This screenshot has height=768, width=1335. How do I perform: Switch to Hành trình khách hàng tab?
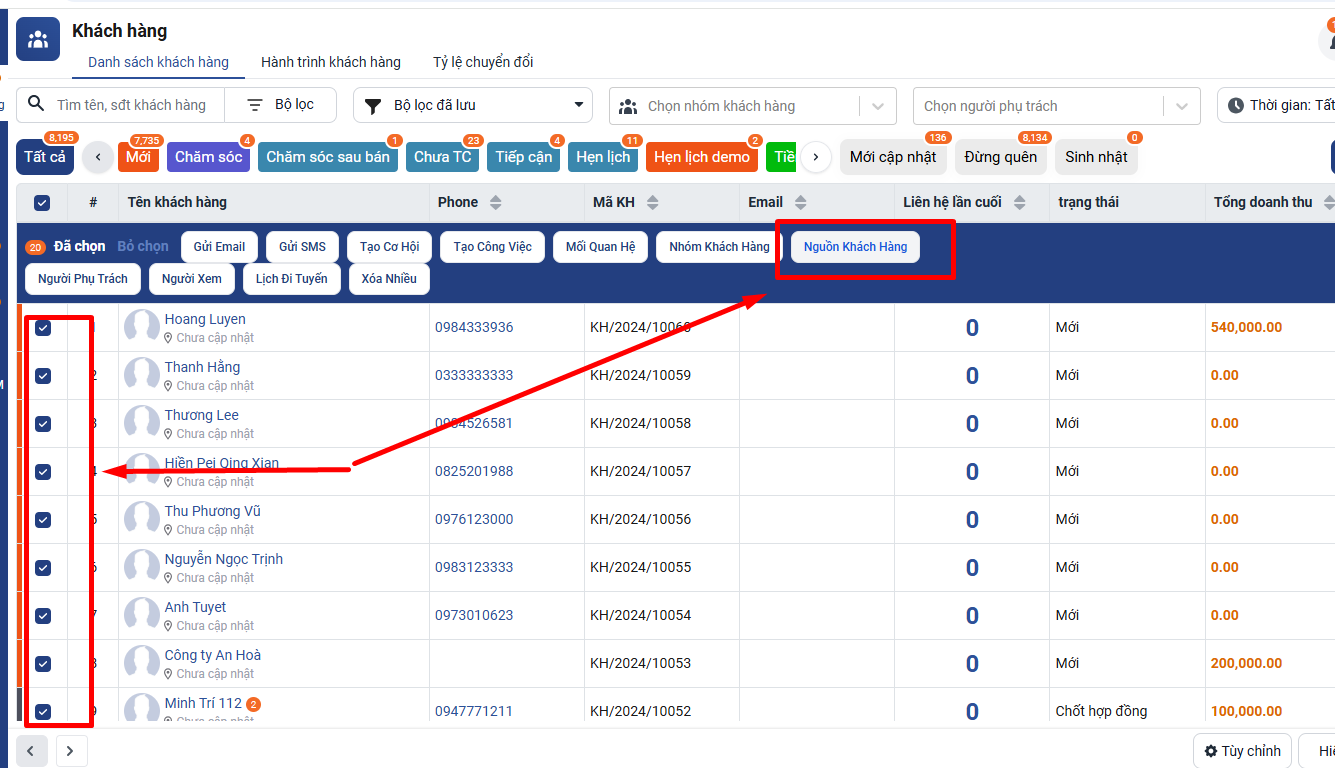coord(330,62)
